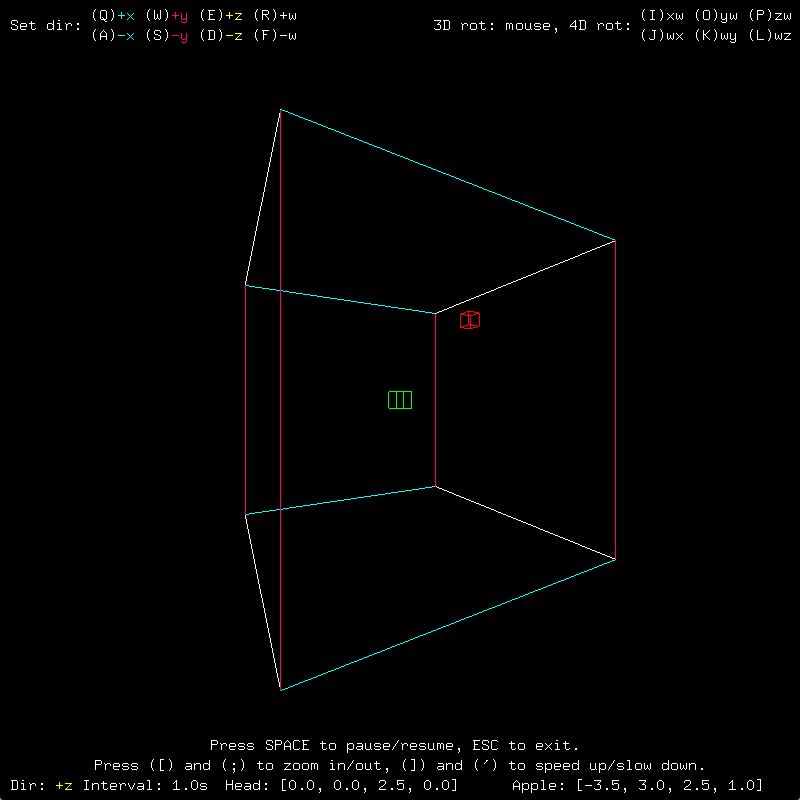
Task: Select the (E)+z direction label
Action: [221, 16]
